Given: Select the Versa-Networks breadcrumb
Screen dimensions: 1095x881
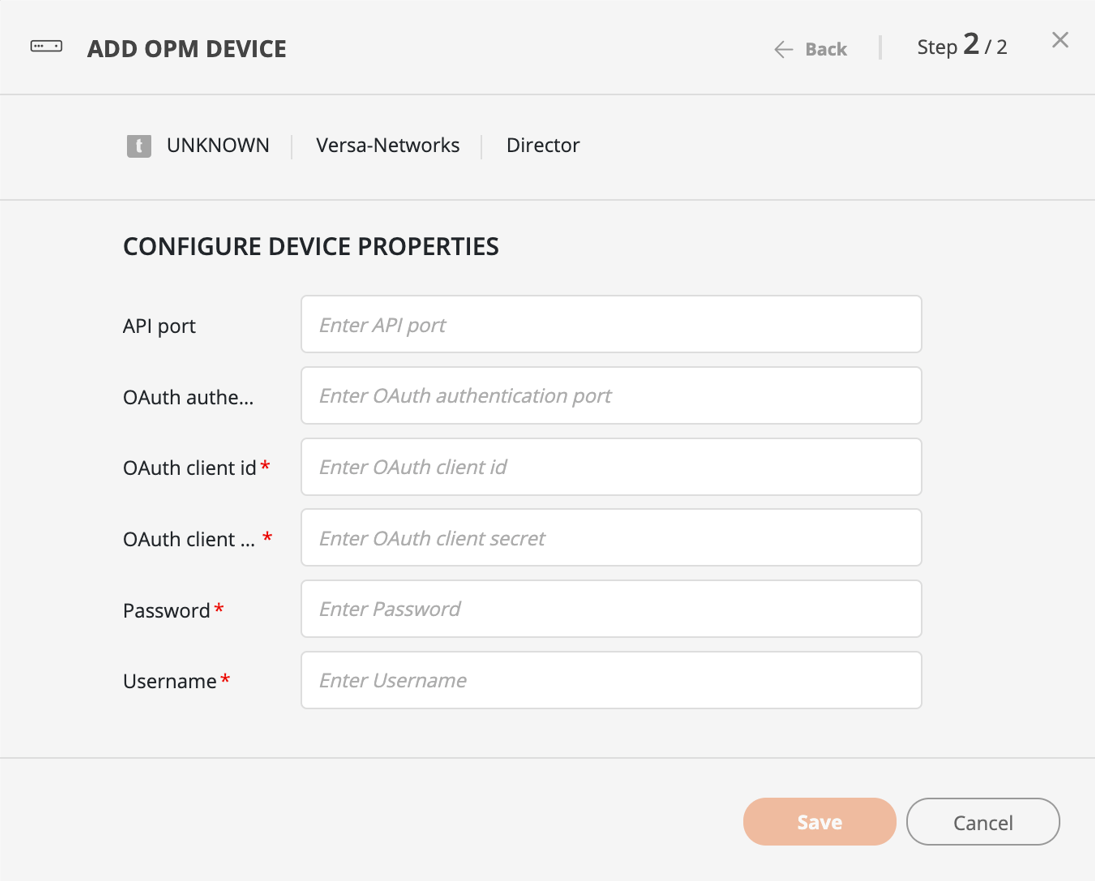Looking at the screenshot, I should (387, 145).
